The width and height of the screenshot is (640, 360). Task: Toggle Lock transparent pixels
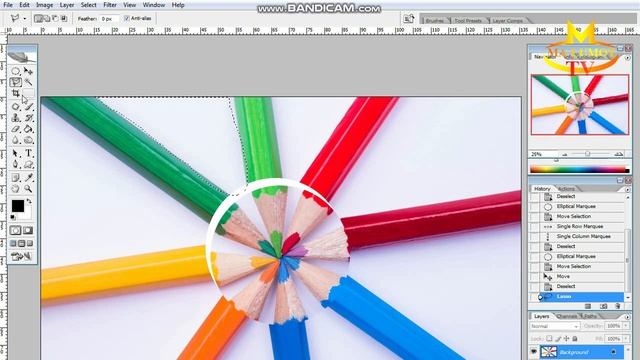549,339
